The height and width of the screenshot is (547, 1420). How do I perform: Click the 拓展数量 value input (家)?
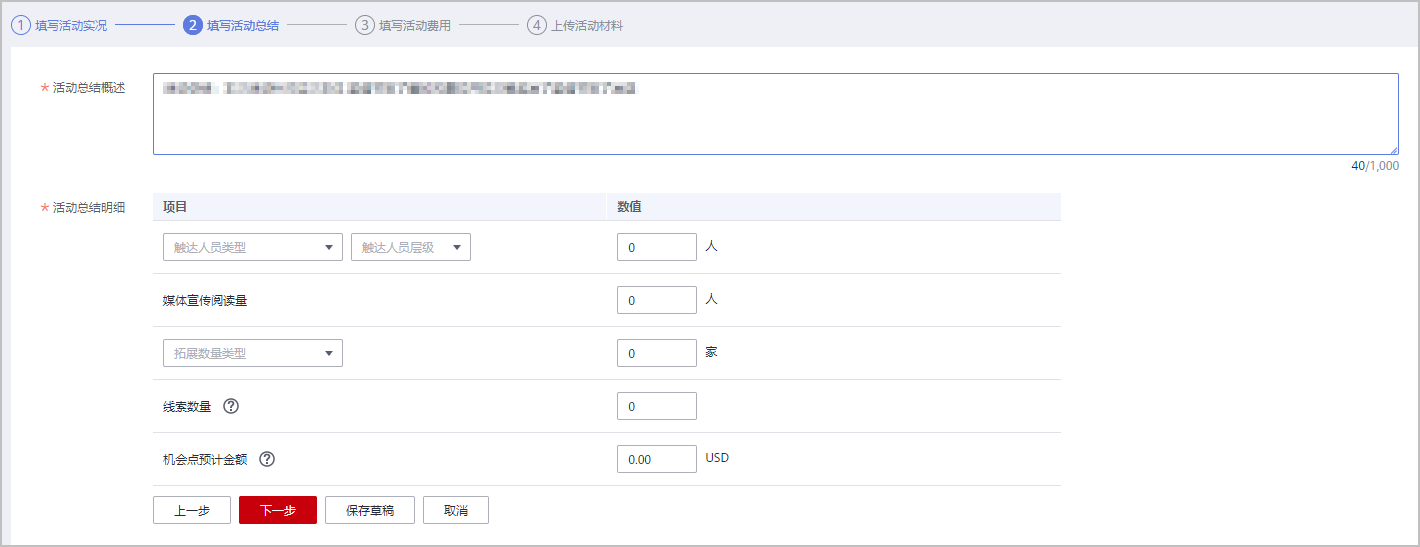click(x=656, y=353)
